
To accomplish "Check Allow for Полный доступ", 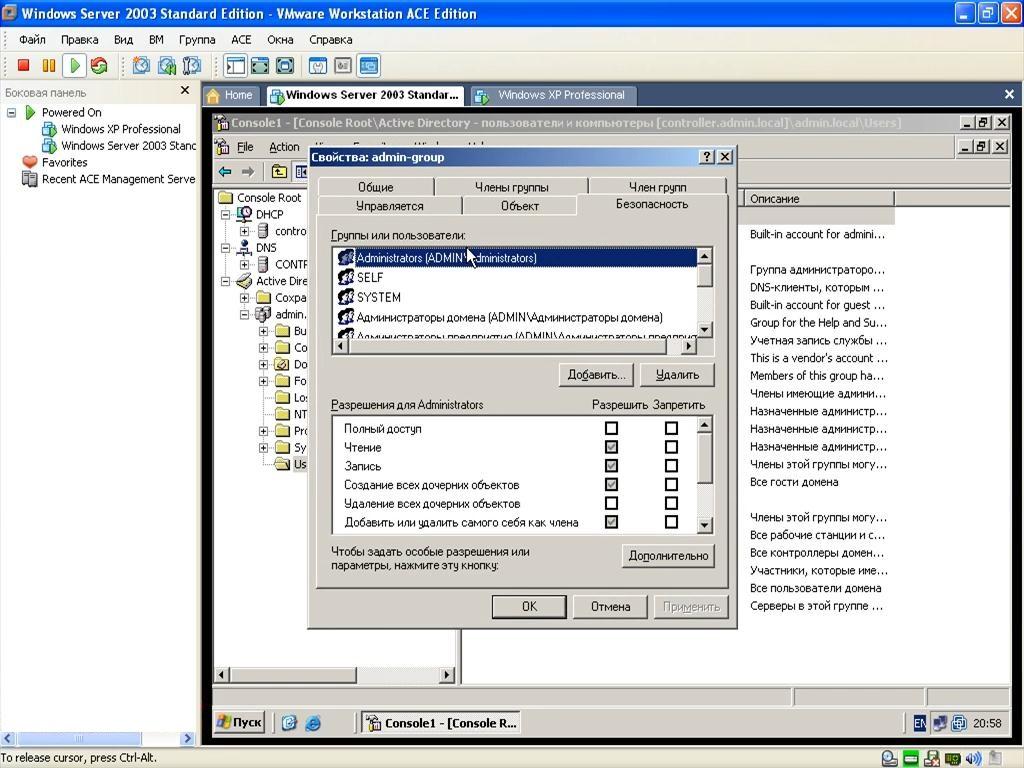I will pos(611,428).
